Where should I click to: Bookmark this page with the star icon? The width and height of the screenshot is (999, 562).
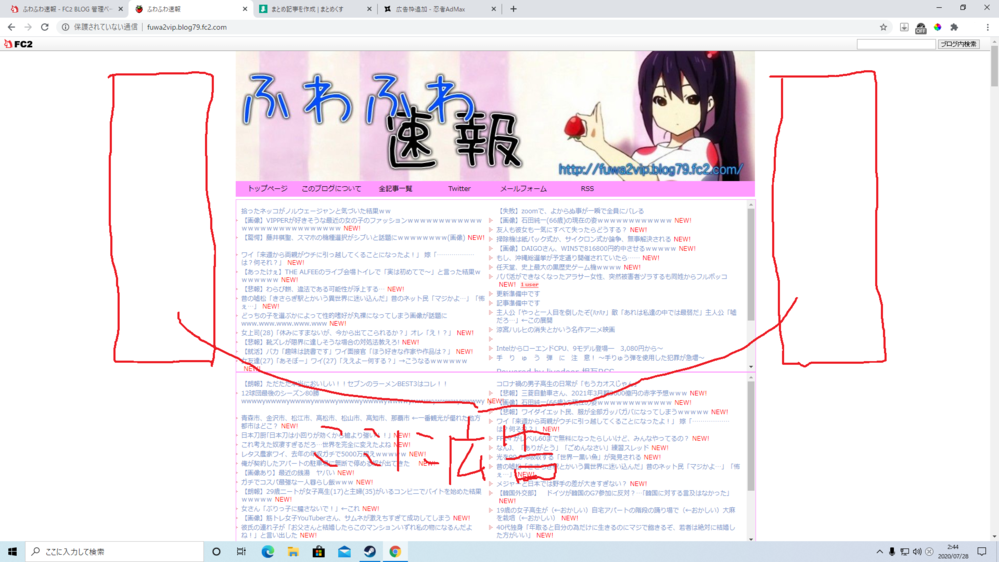pyautogui.click(x=883, y=27)
